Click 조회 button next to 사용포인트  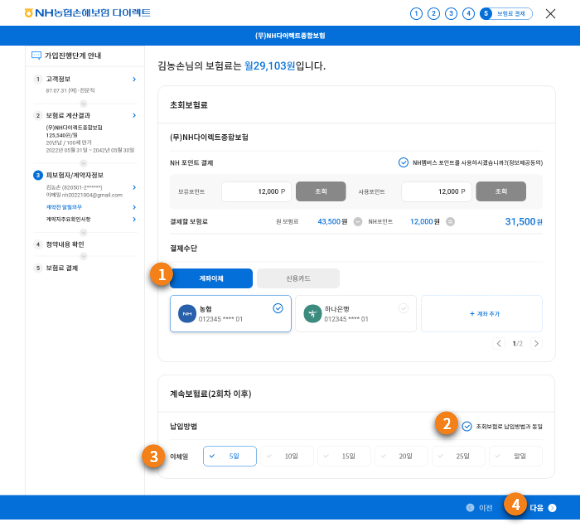[x=501, y=191]
